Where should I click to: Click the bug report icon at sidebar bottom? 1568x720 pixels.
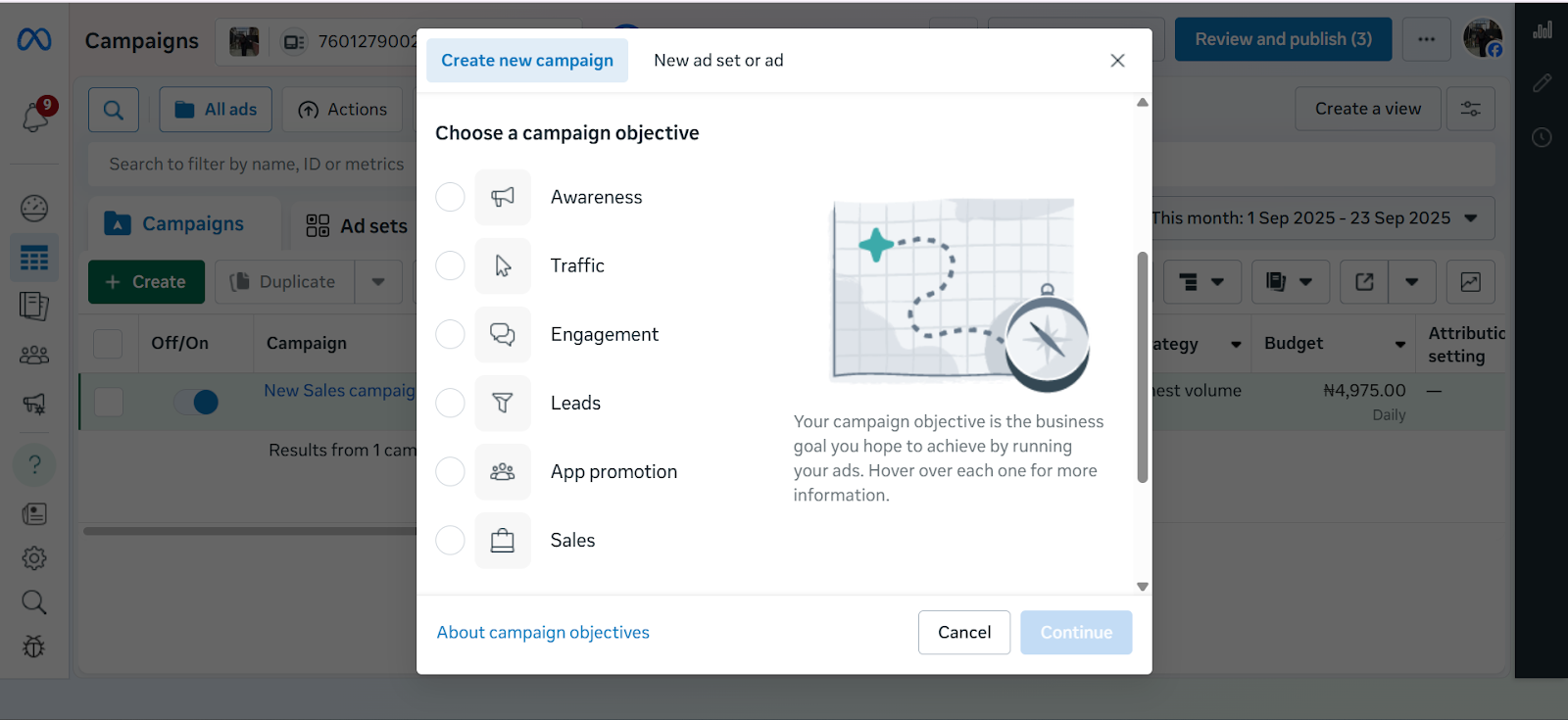point(33,647)
